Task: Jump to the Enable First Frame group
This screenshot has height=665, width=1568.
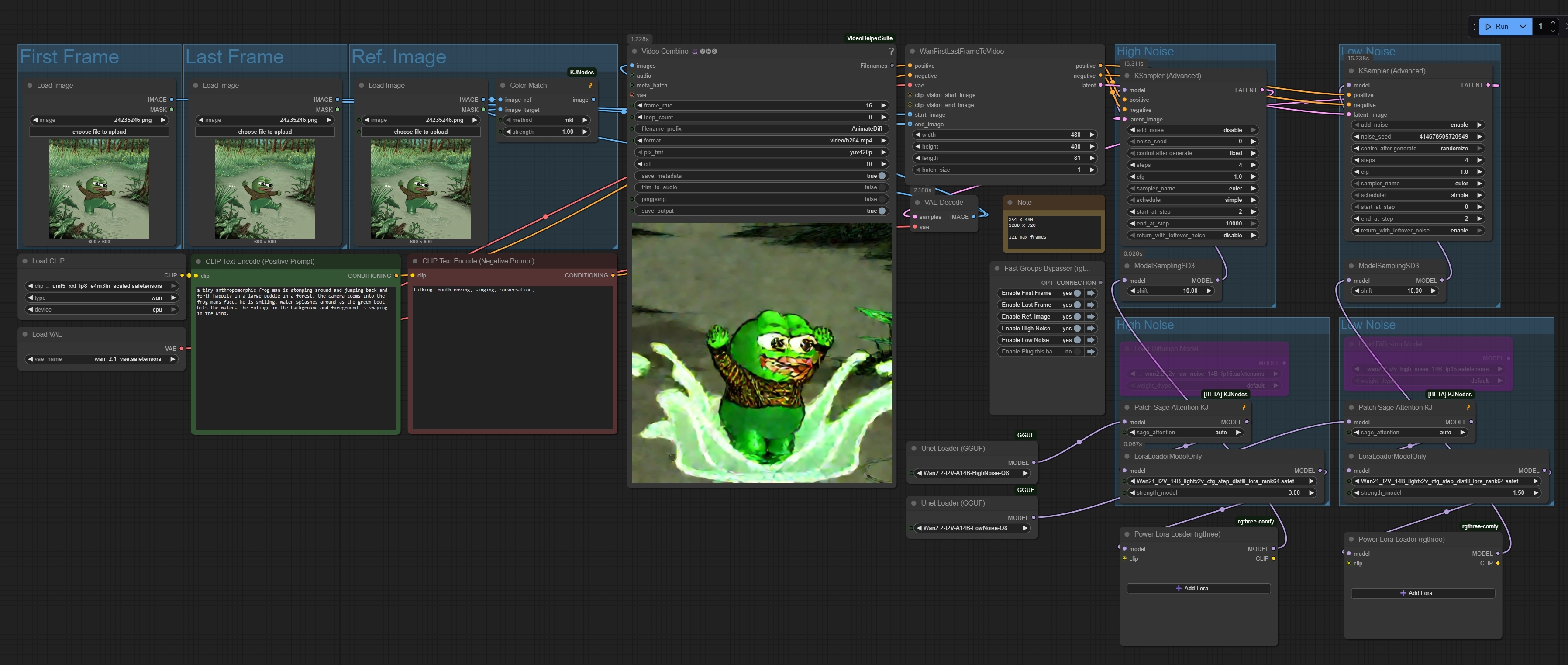Action: coord(1091,293)
